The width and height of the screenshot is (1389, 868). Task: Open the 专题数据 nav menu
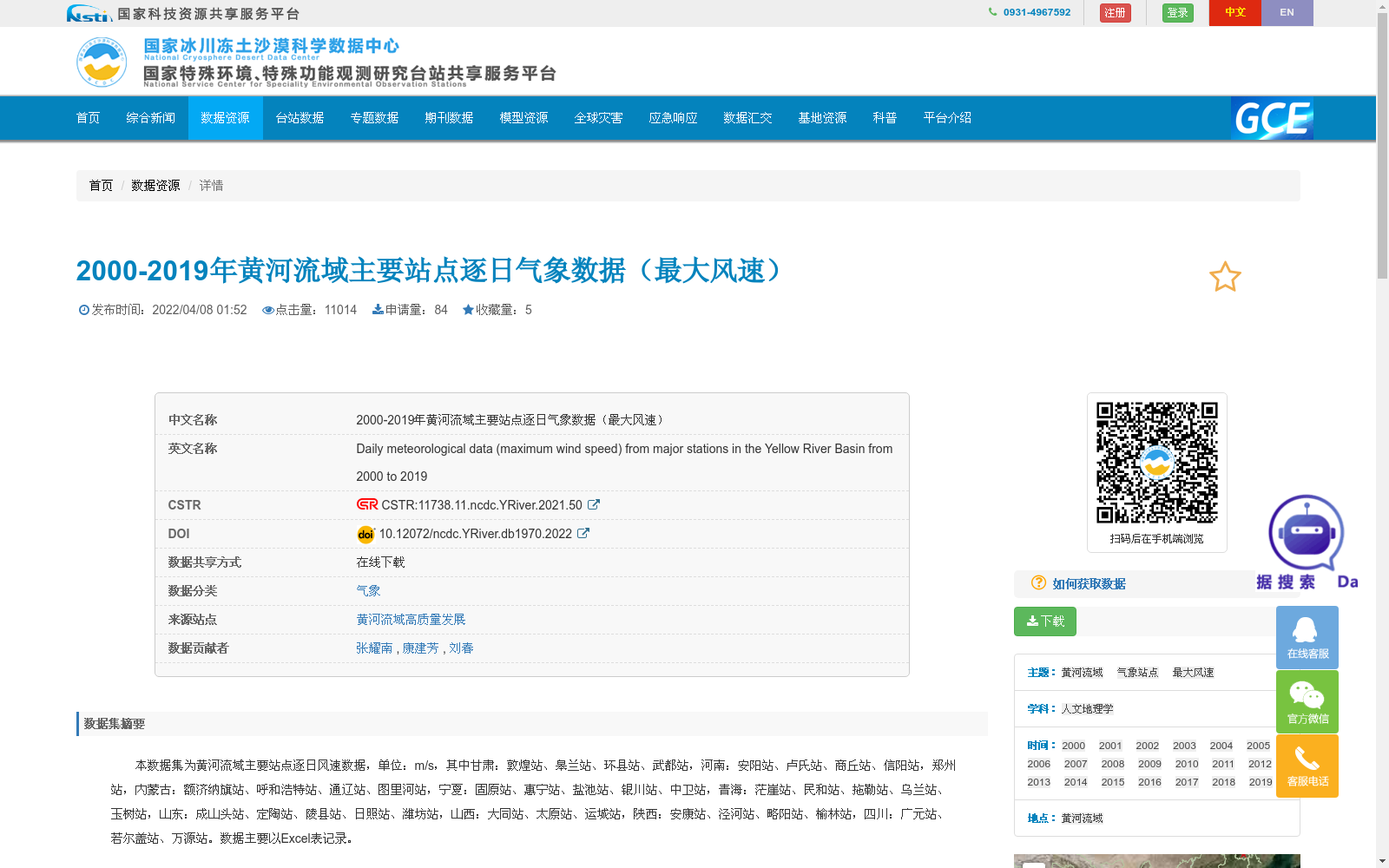click(374, 118)
